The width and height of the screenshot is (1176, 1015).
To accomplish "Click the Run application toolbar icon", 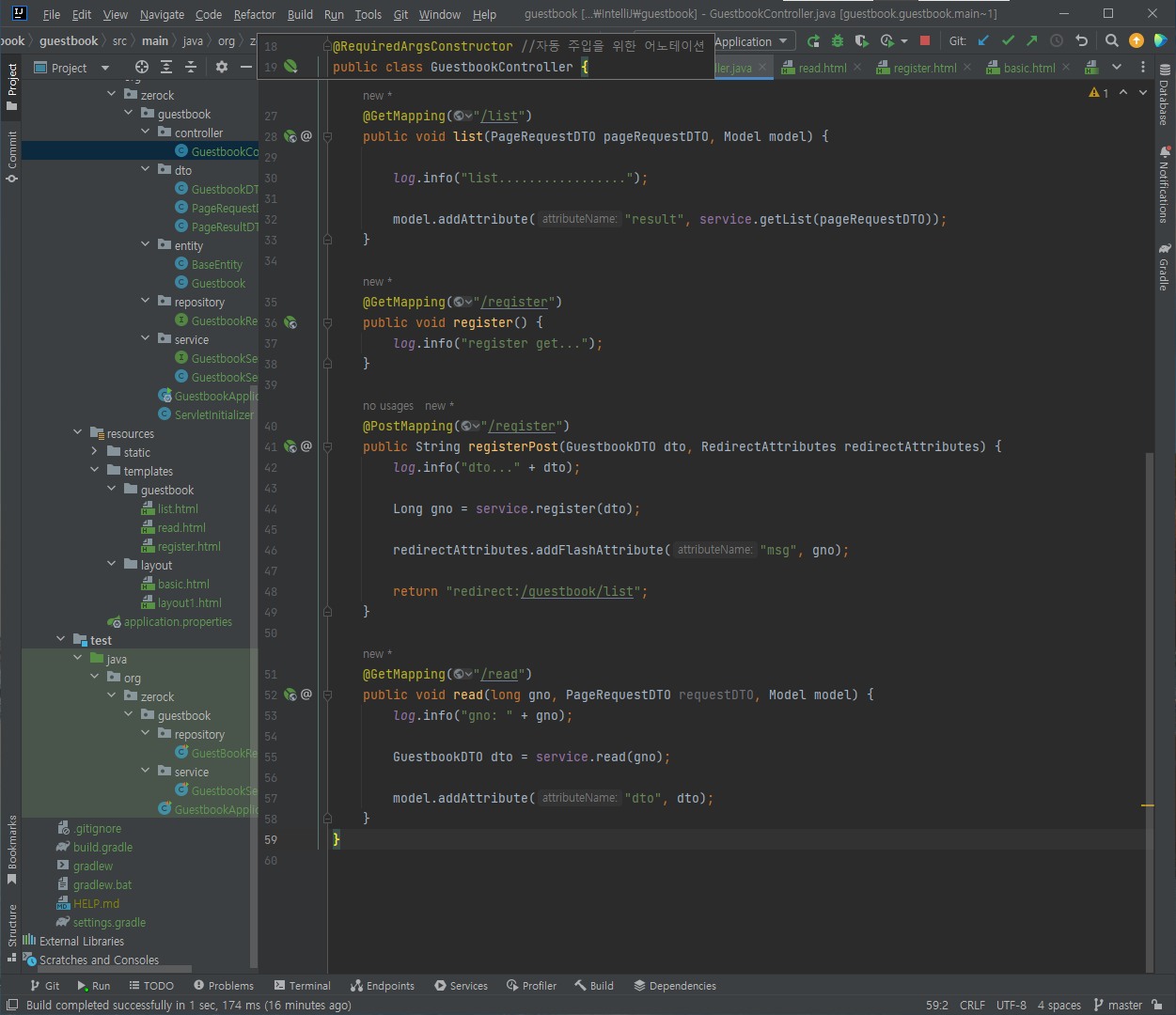I will coord(813,41).
